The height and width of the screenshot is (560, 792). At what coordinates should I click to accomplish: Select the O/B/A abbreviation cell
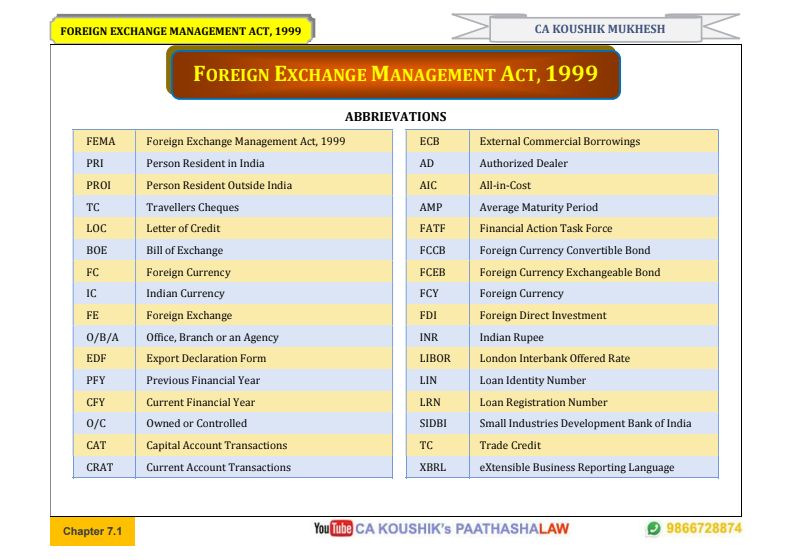tap(102, 337)
